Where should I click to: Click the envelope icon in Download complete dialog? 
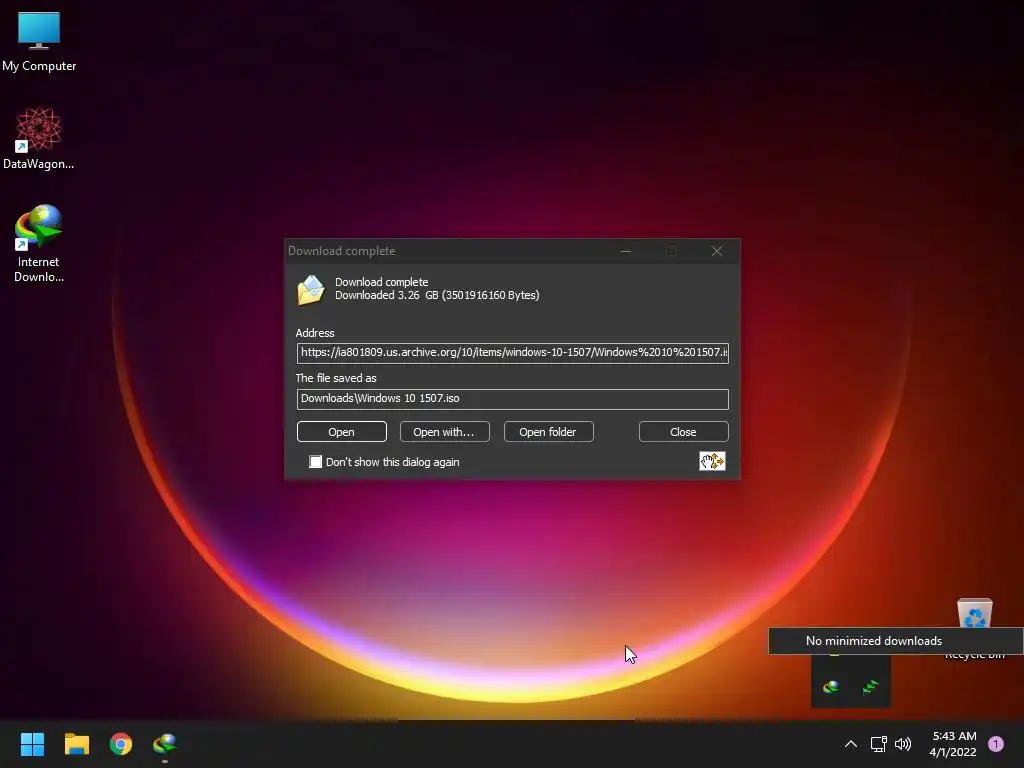point(311,289)
